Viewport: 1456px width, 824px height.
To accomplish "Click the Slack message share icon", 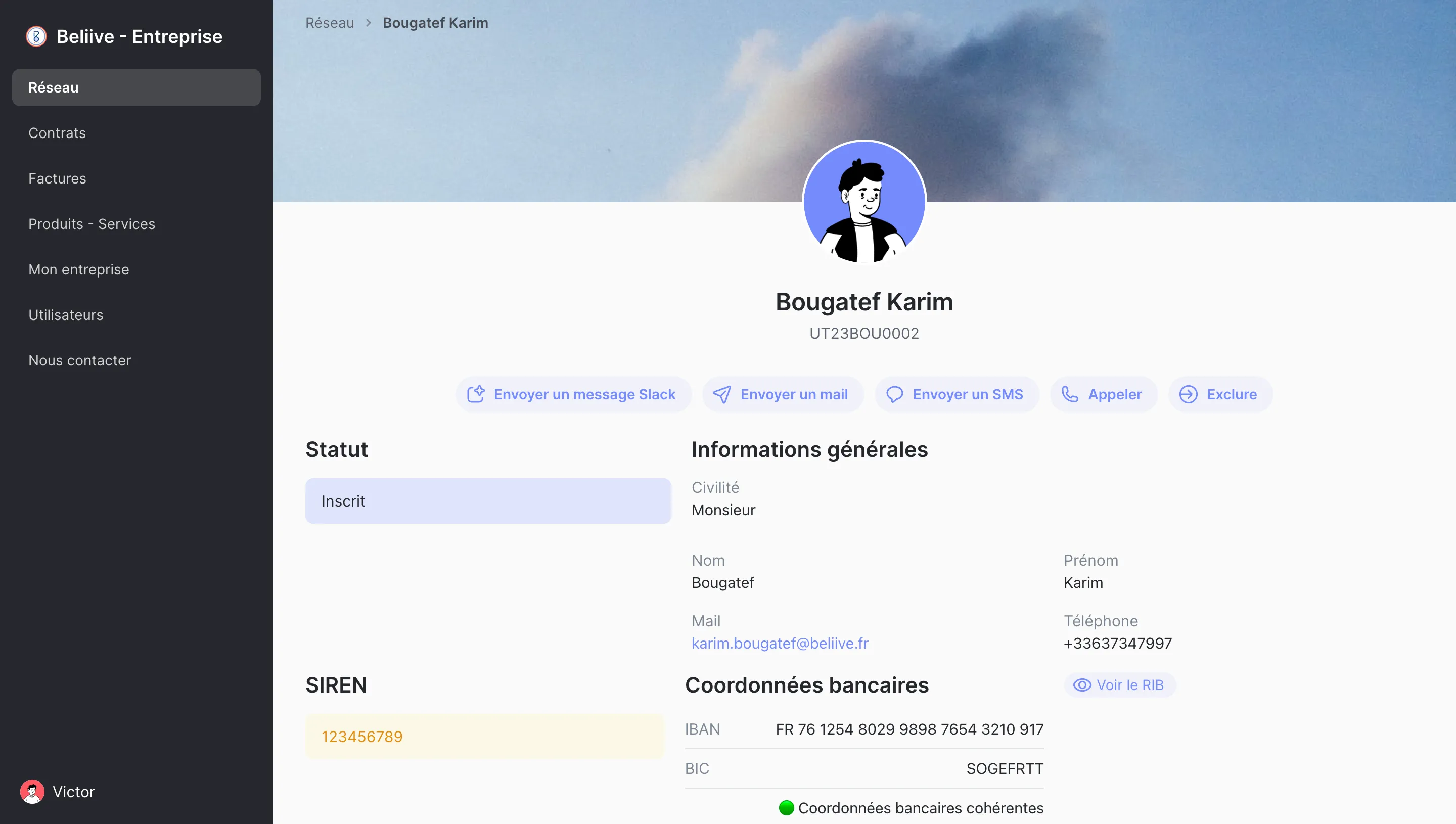I will pos(475,394).
